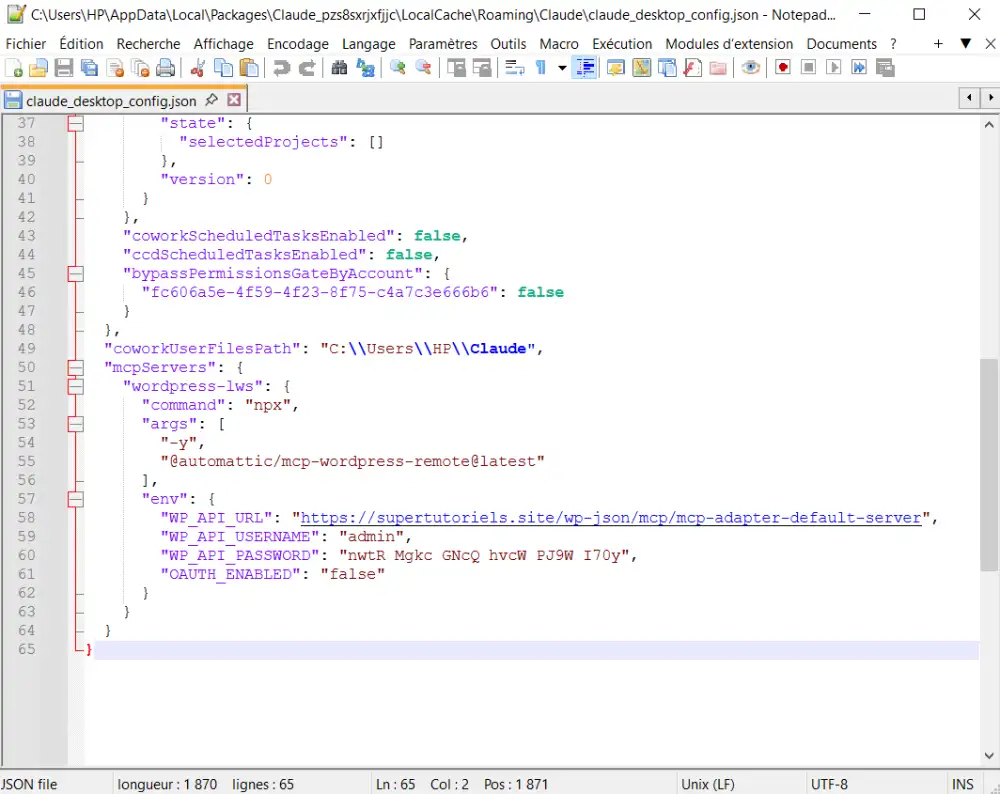Toggle show all characters pilcrow icon
Image resolution: width=1000 pixels, height=794 pixels.
[x=541, y=68]
